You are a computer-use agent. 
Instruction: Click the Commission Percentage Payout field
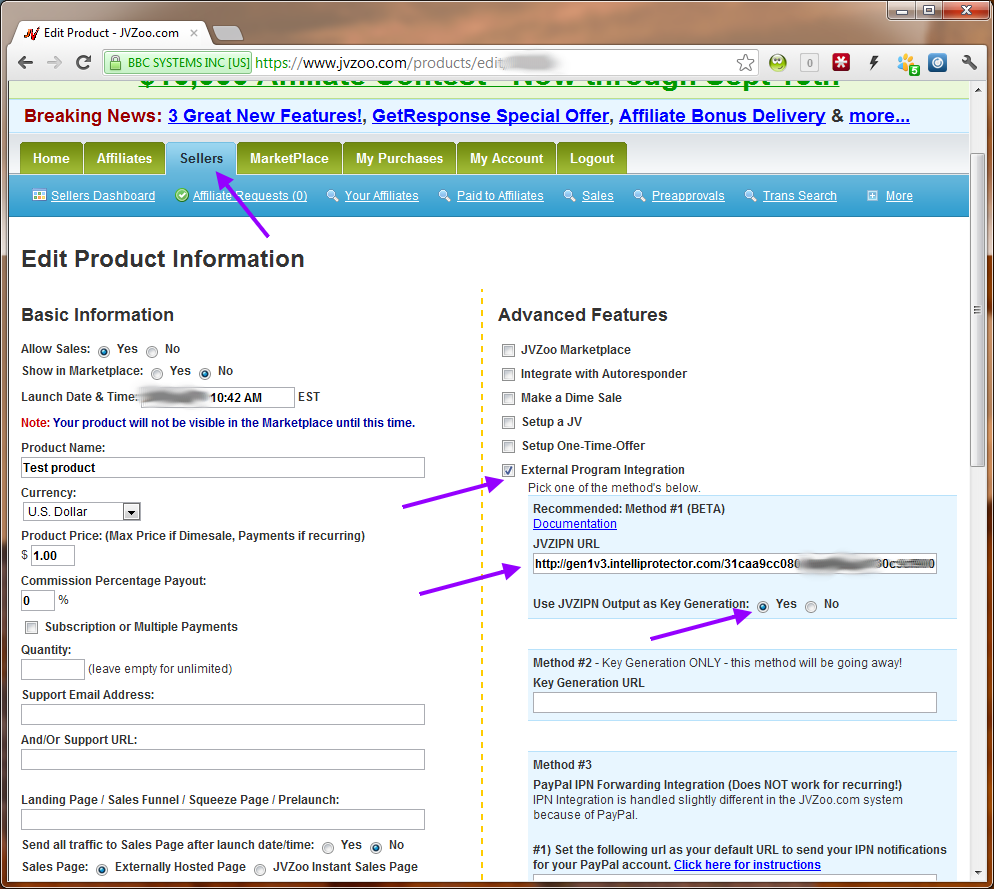pyautogui.click(x=37, y=600)
